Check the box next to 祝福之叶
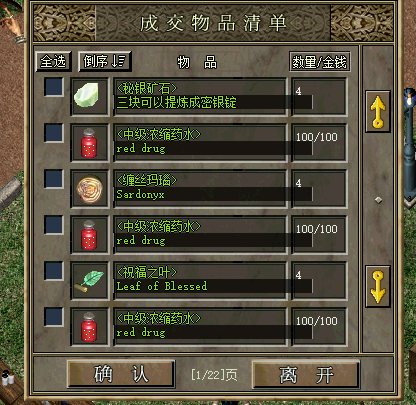Image resolution: width=416 pixels, height=405 pixels. pos(54,271)
